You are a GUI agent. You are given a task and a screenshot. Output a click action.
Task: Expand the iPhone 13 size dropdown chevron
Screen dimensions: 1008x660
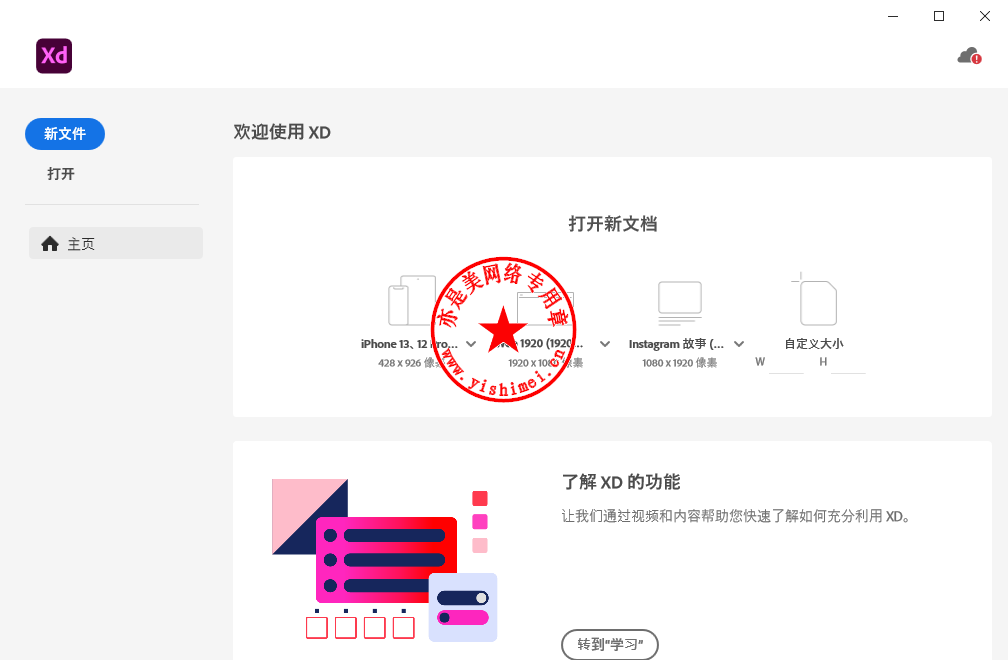point(471,344)
